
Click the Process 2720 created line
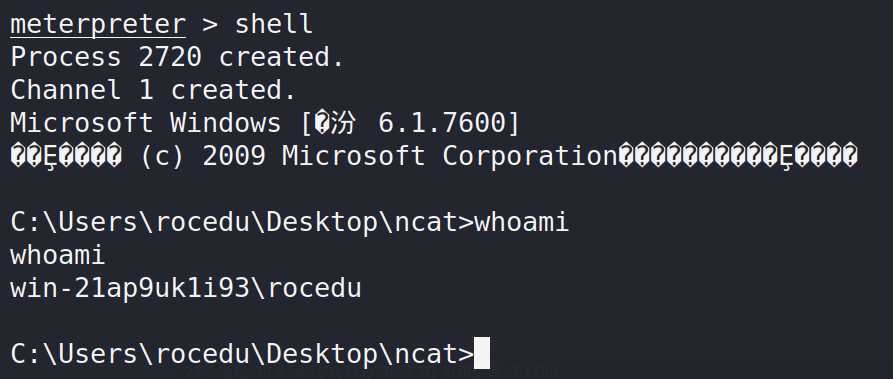click(177, 57)
